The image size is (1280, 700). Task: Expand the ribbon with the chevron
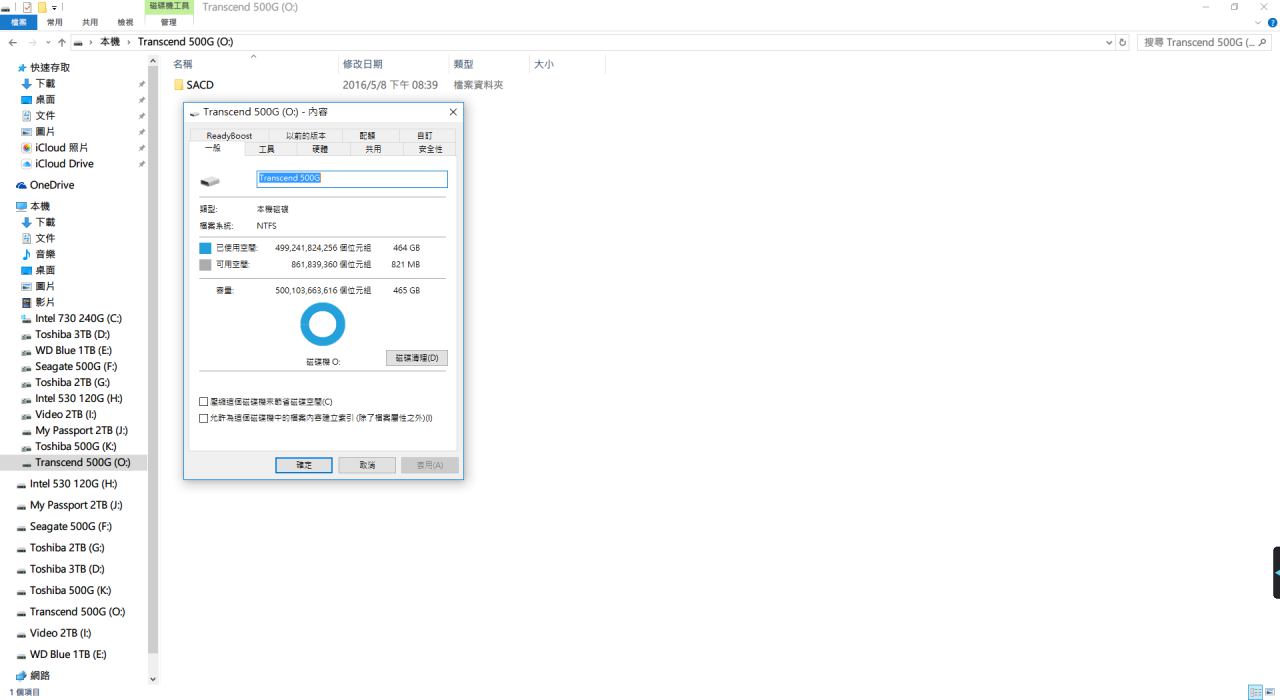pos(1258,22)
